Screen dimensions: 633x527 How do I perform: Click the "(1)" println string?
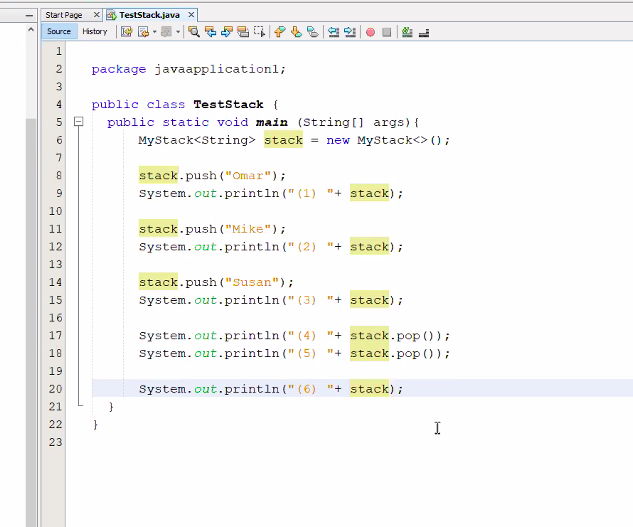(x=310, y=193)
